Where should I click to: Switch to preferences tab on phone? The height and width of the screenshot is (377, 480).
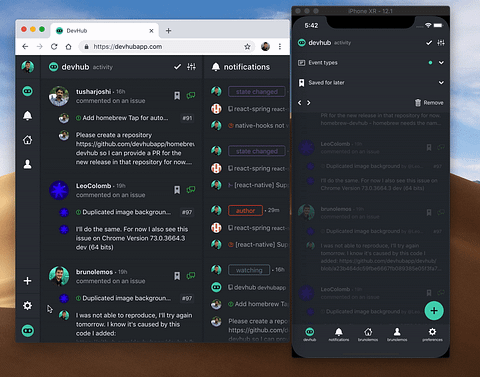pos(432,334)
